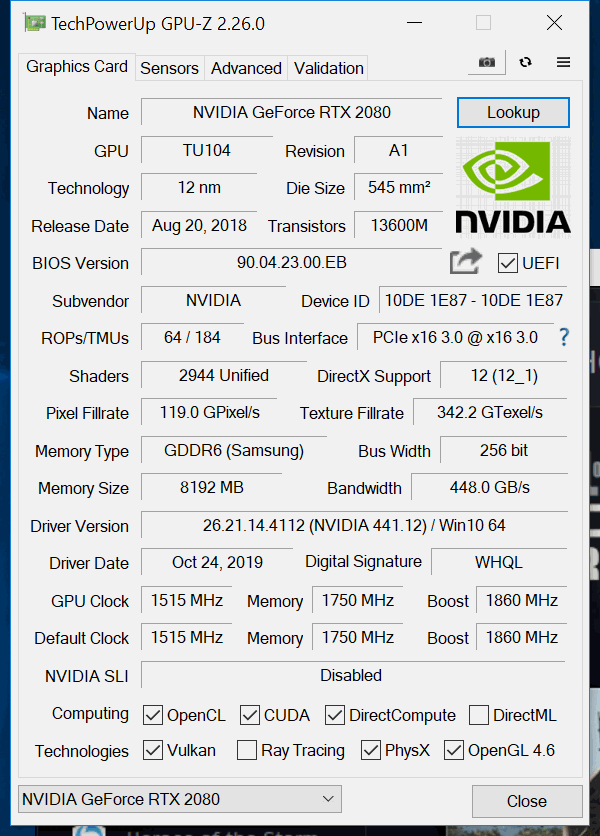Click the Bus Width value 256 bit

tap(504, 450)
